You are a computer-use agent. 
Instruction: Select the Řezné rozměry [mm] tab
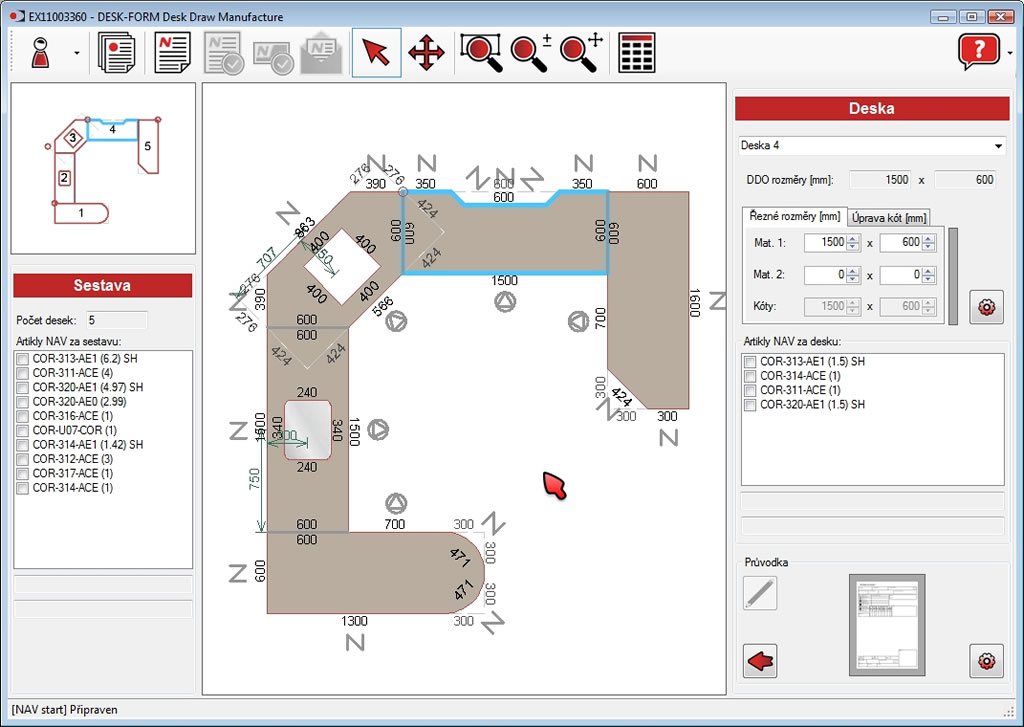pyautogui.click(x=796, y=216)
